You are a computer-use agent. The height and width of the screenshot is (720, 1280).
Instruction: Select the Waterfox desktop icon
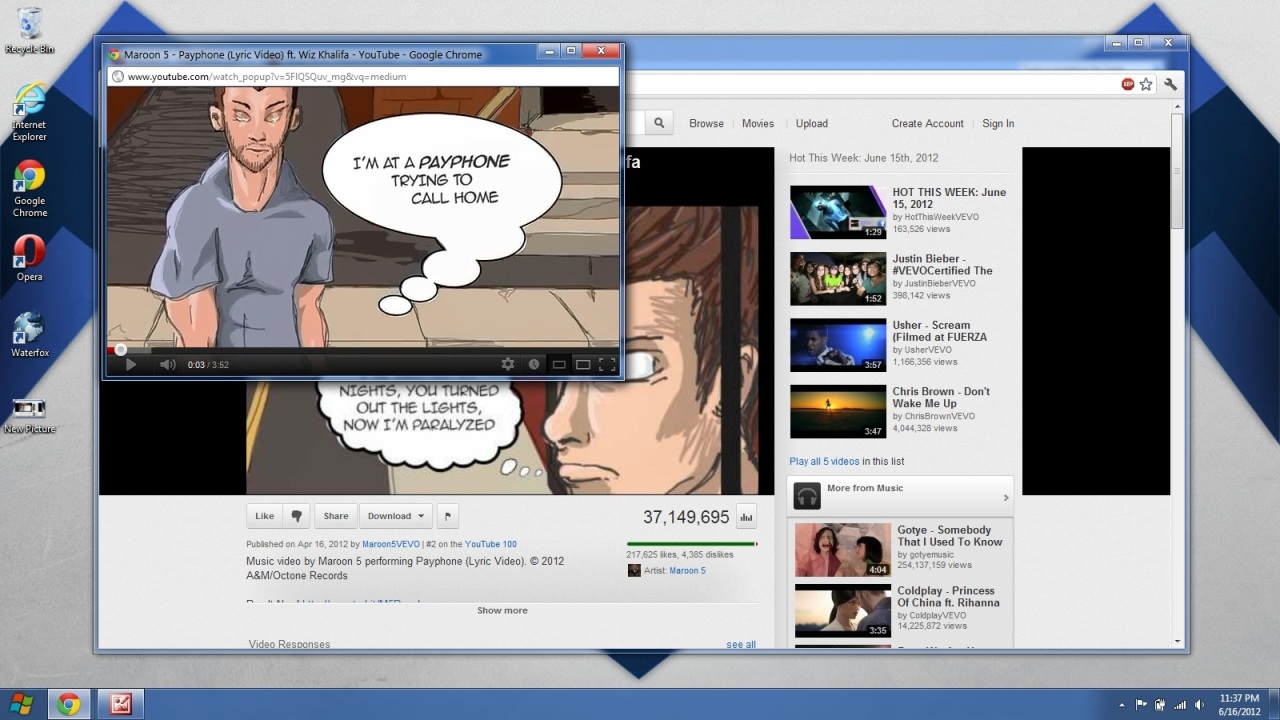click(x=30, y=334)
